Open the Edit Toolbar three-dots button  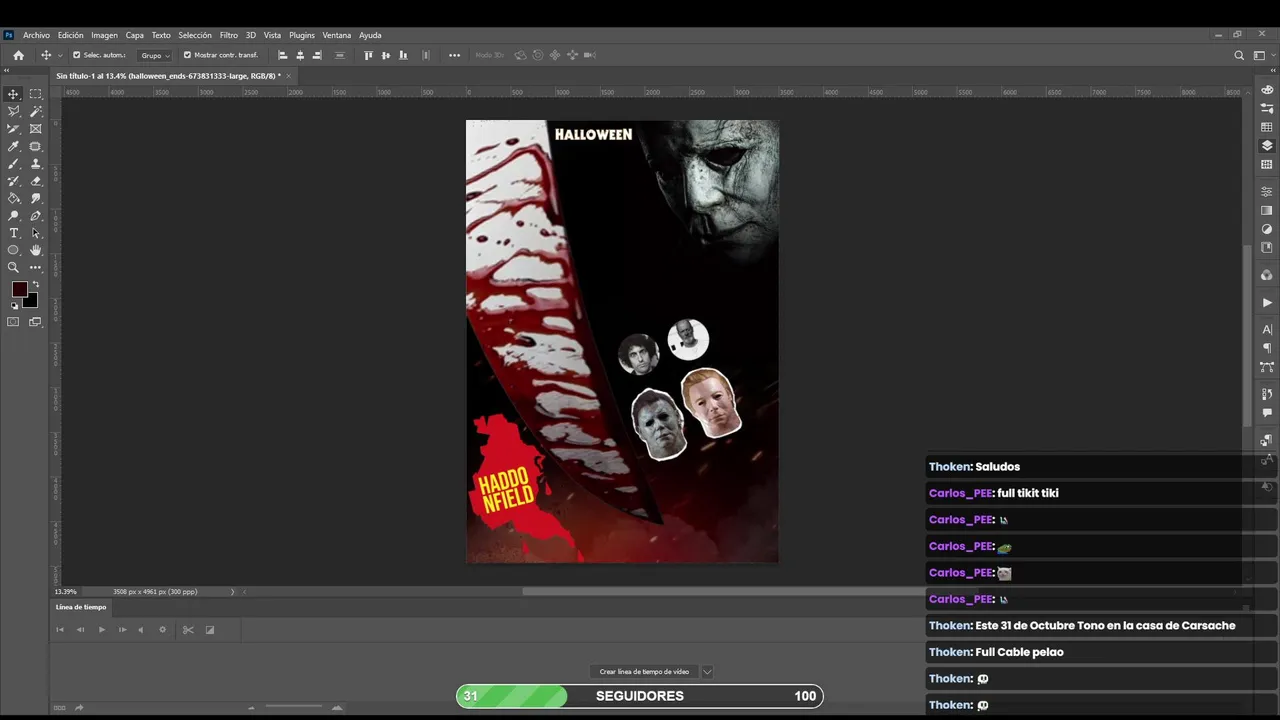(x=36, y=267)
